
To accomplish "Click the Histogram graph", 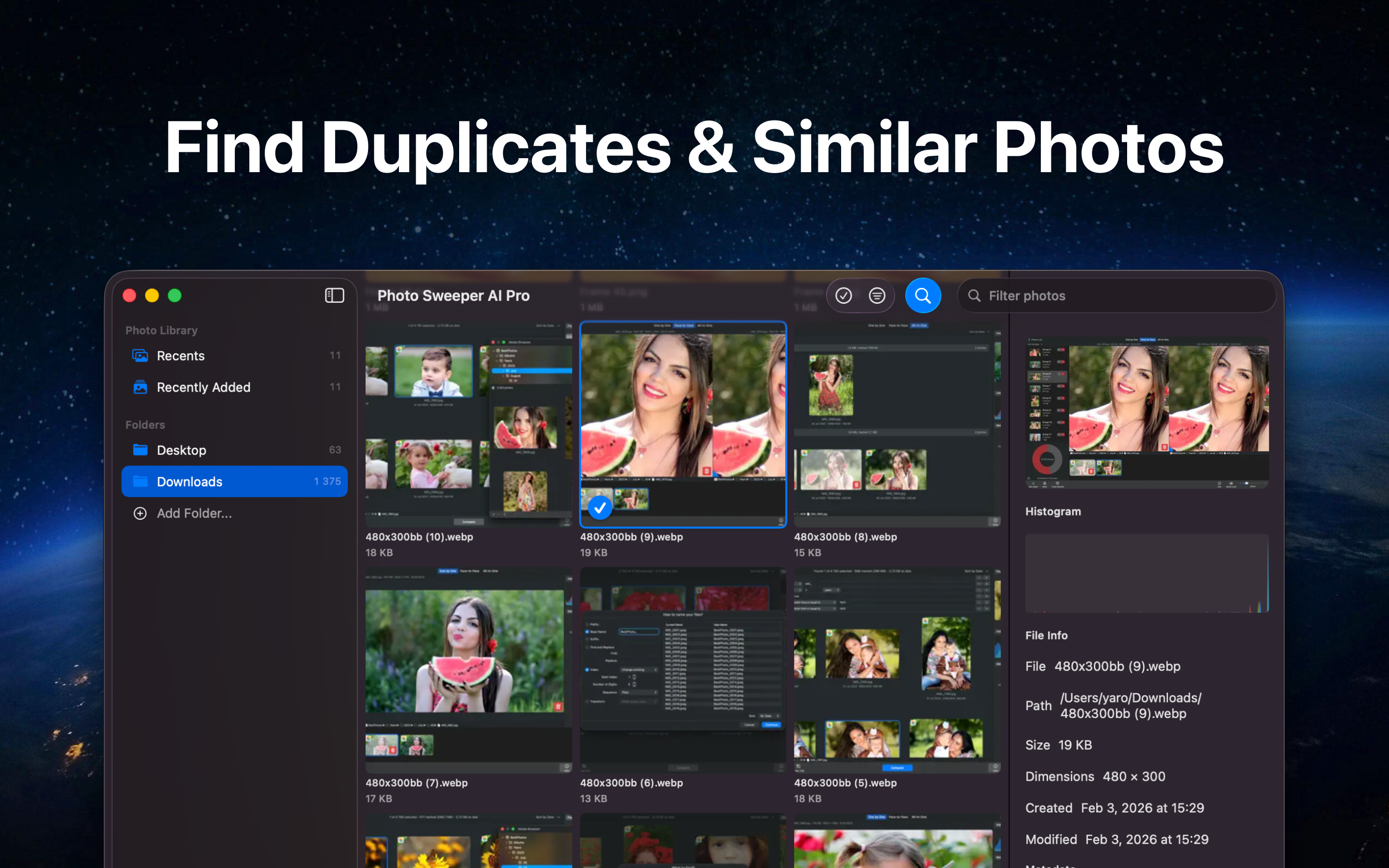I will pyautogui.click(x=1147, y=573).
